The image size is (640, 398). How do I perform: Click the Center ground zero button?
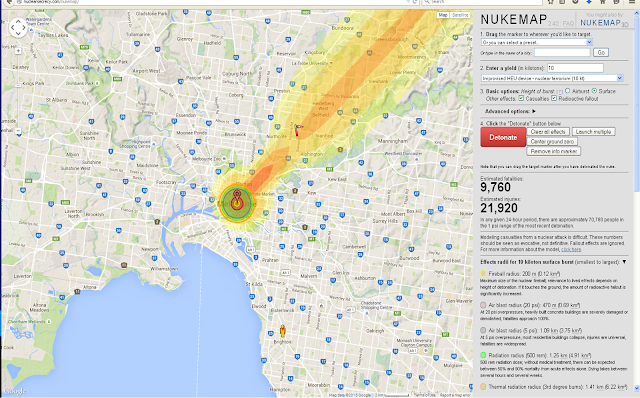click(x=552, y=141)
